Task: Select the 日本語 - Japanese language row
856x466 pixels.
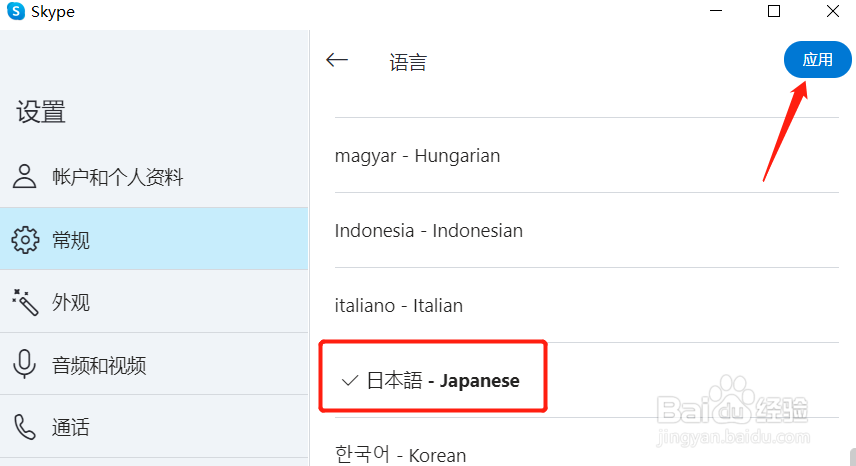Action: (443, 381)
